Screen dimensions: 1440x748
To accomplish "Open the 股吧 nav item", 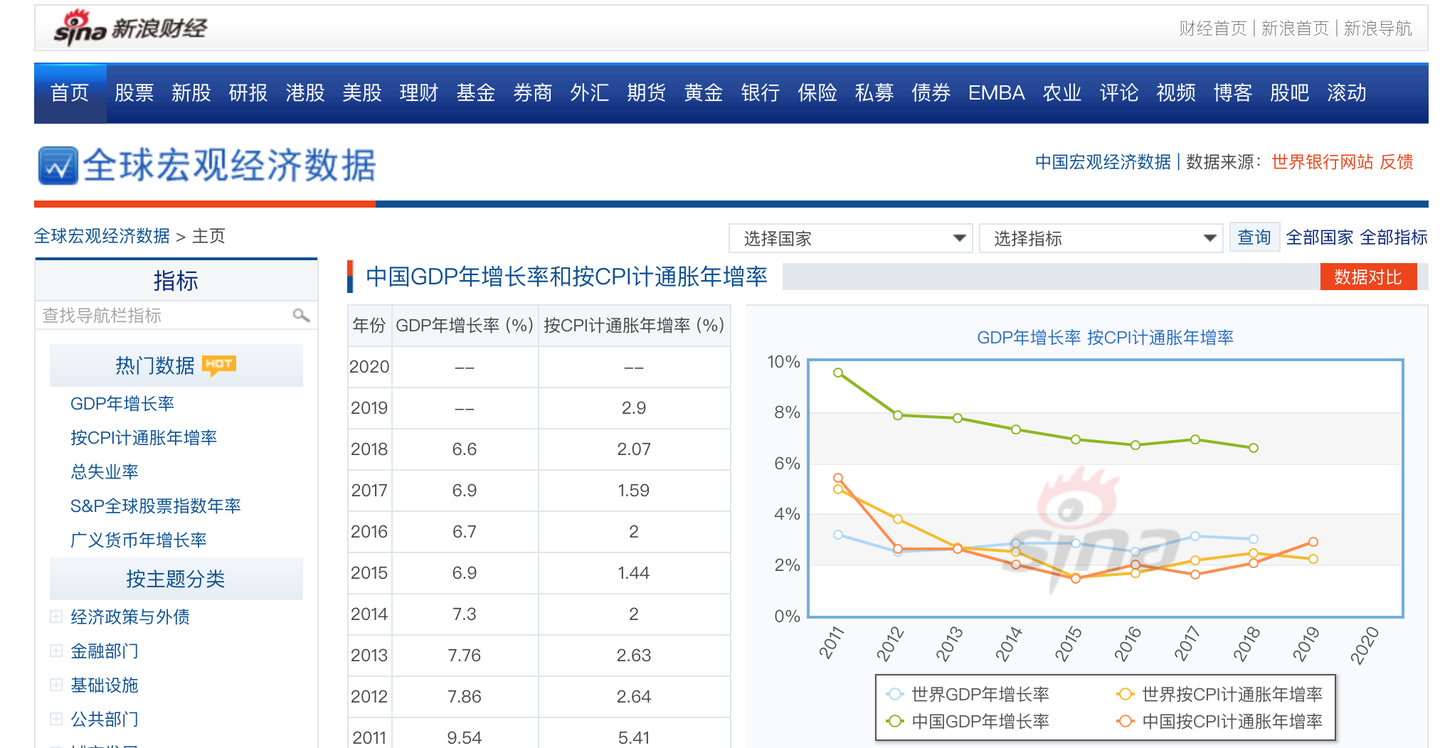I will (1290, 93).
